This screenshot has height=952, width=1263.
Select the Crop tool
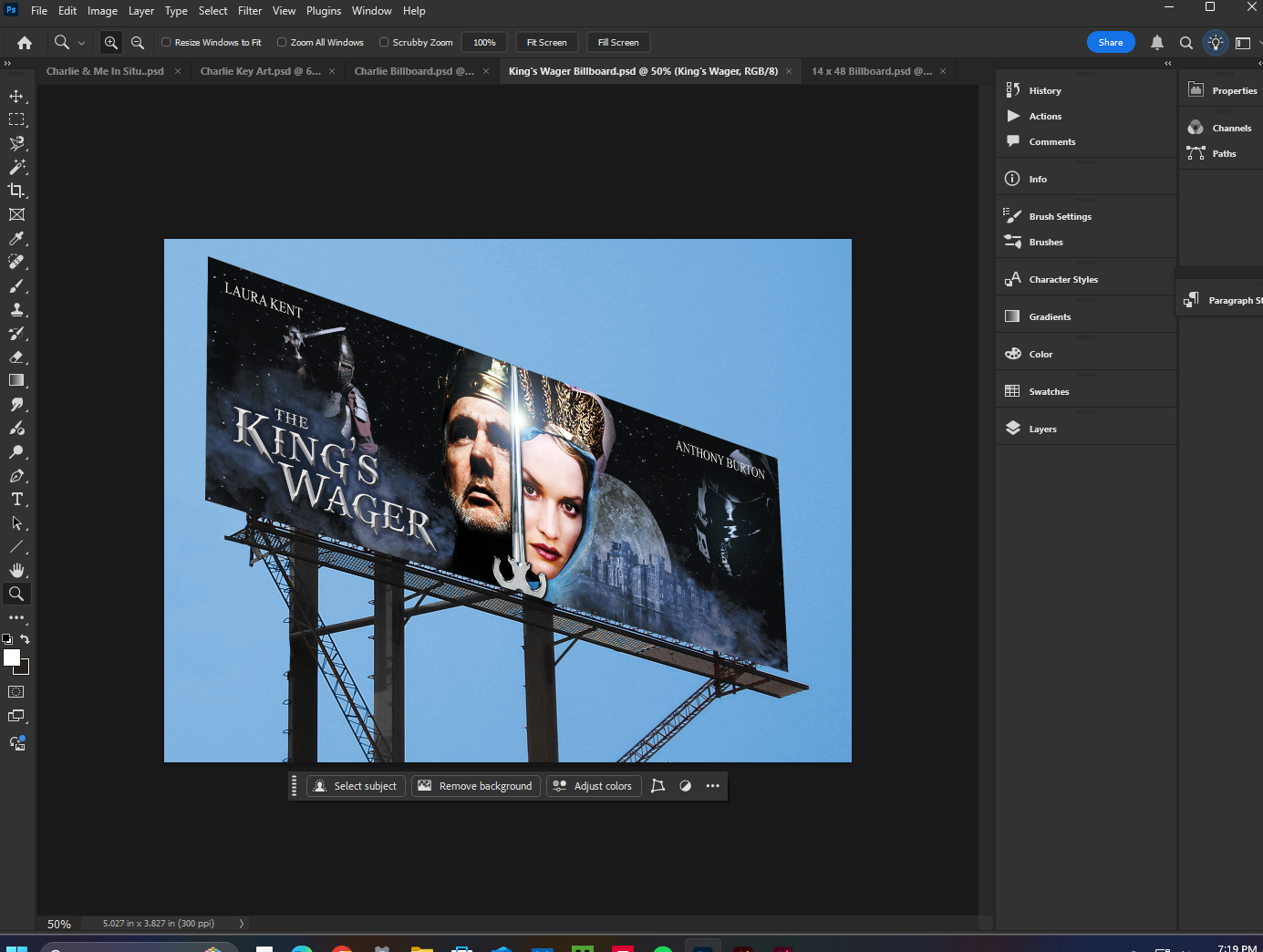[16, 191]
